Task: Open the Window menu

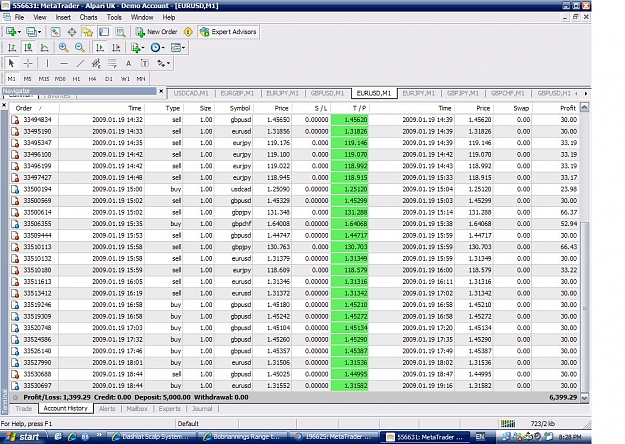Action: pyautogui.click(x=142, y=17)
